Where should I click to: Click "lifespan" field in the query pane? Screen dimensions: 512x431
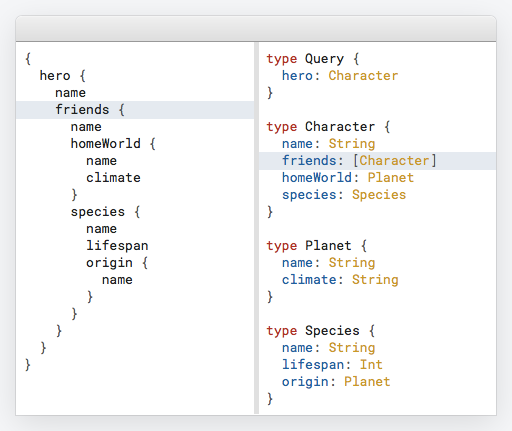click(117, 246)
